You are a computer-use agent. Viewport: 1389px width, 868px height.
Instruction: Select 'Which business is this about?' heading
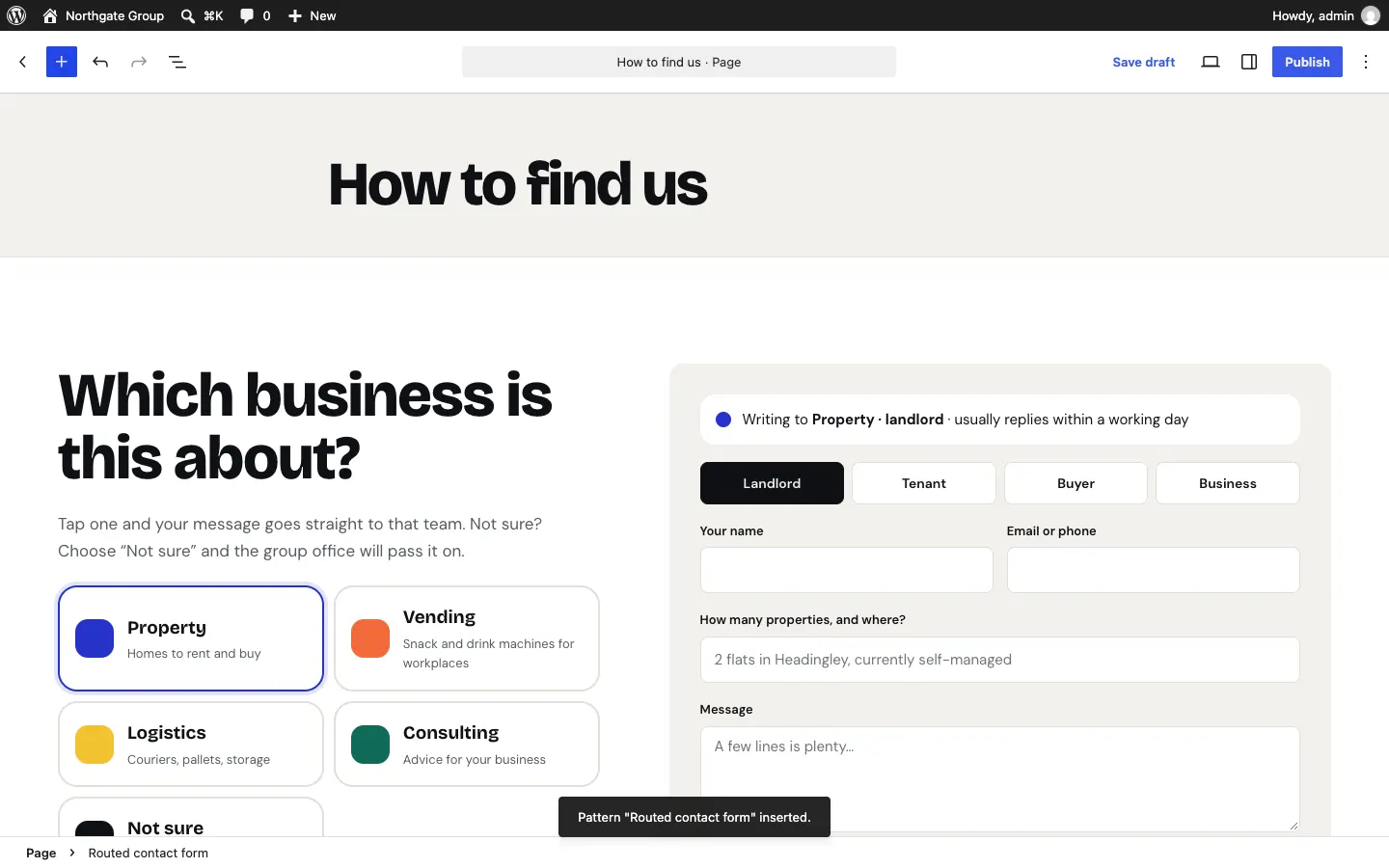pyautogui.click(x=305, y=425)
